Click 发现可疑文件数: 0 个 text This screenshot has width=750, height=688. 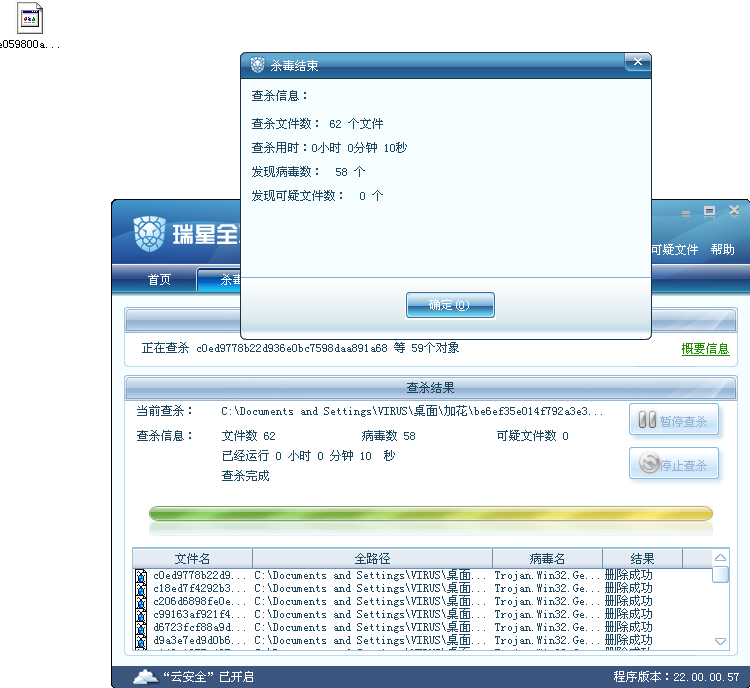(x=317, y=196)
